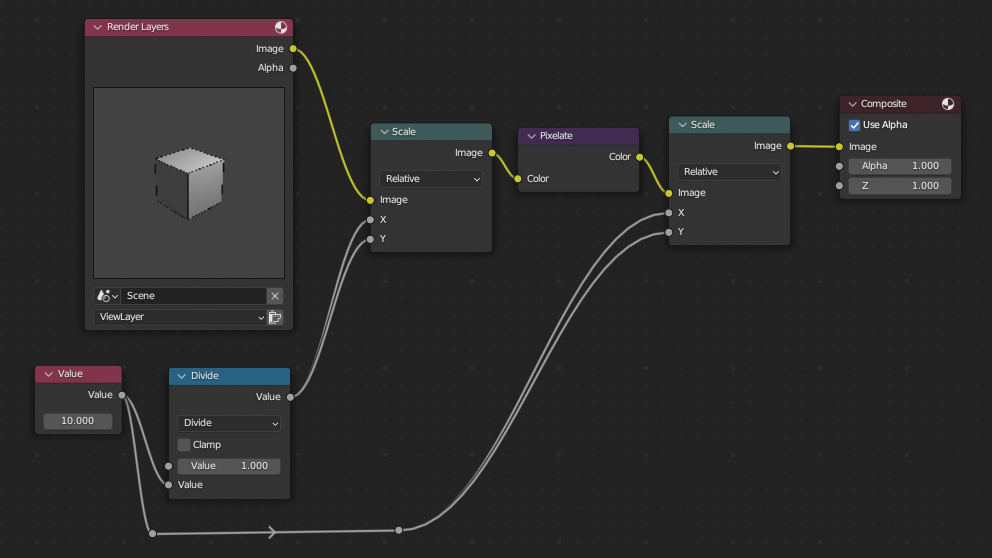
Task: Clear the Scene field with X button
Action: click(275, 296)
